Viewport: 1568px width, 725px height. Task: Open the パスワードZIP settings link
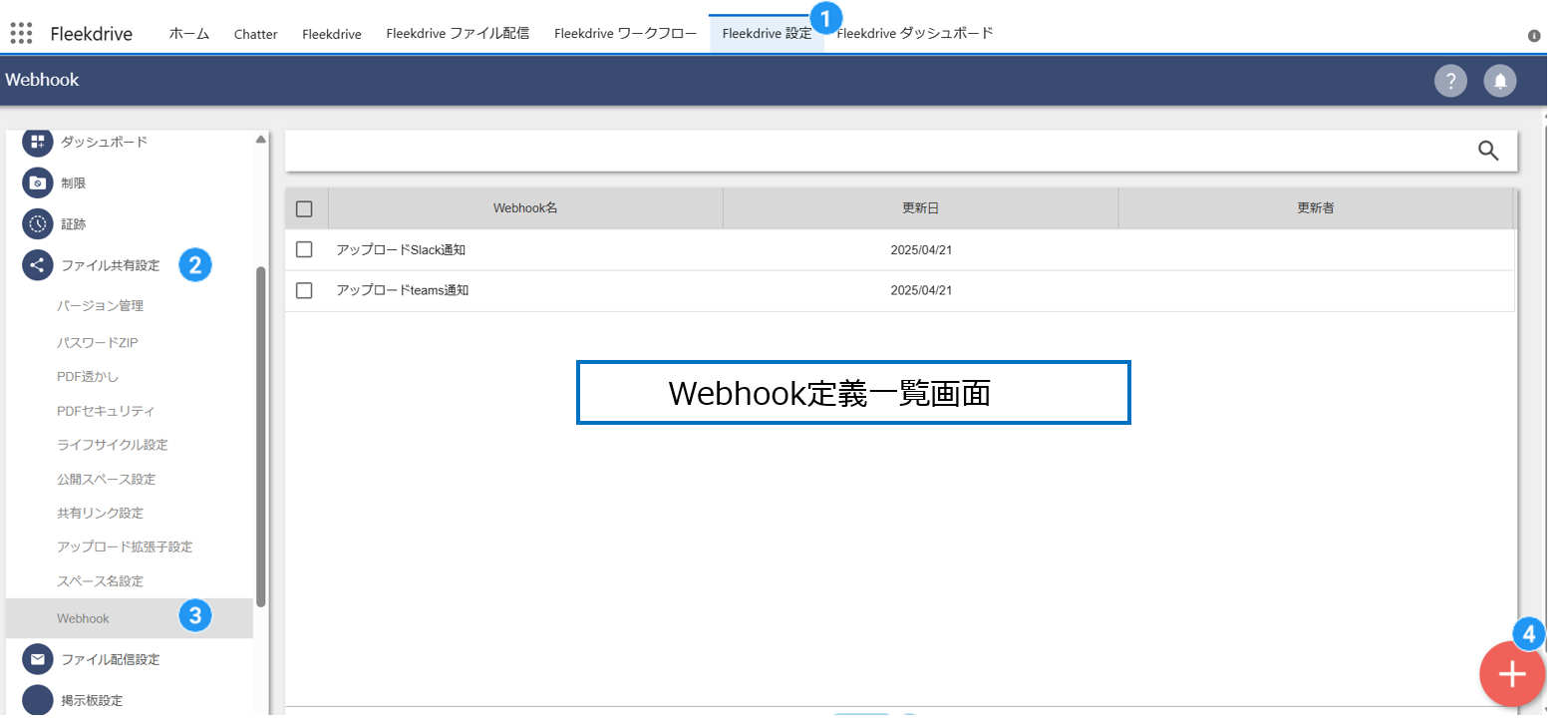pos(98,342)
